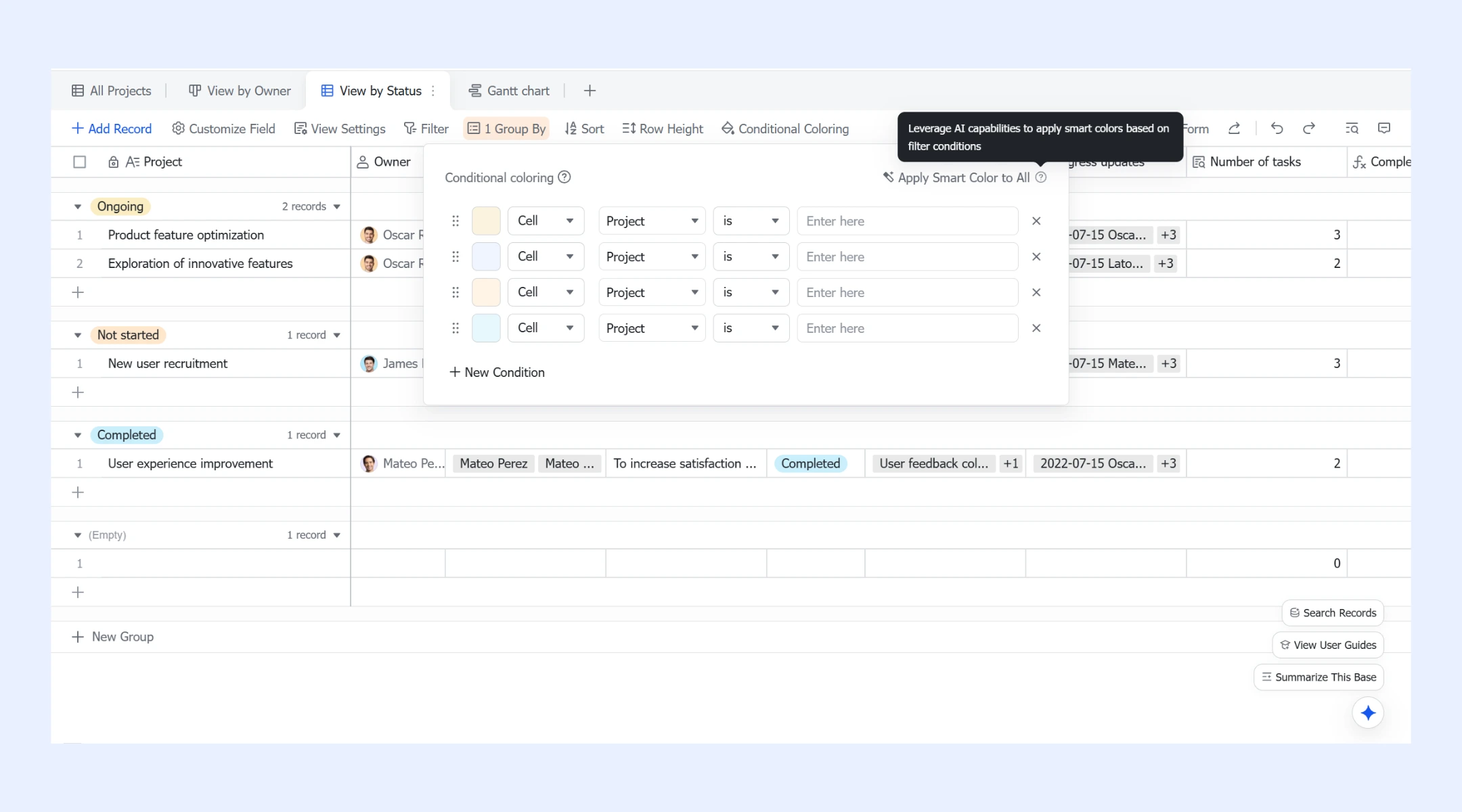Switch to All Projects tab
Viewport: 1462px width, 812px height.
(112, 91)
